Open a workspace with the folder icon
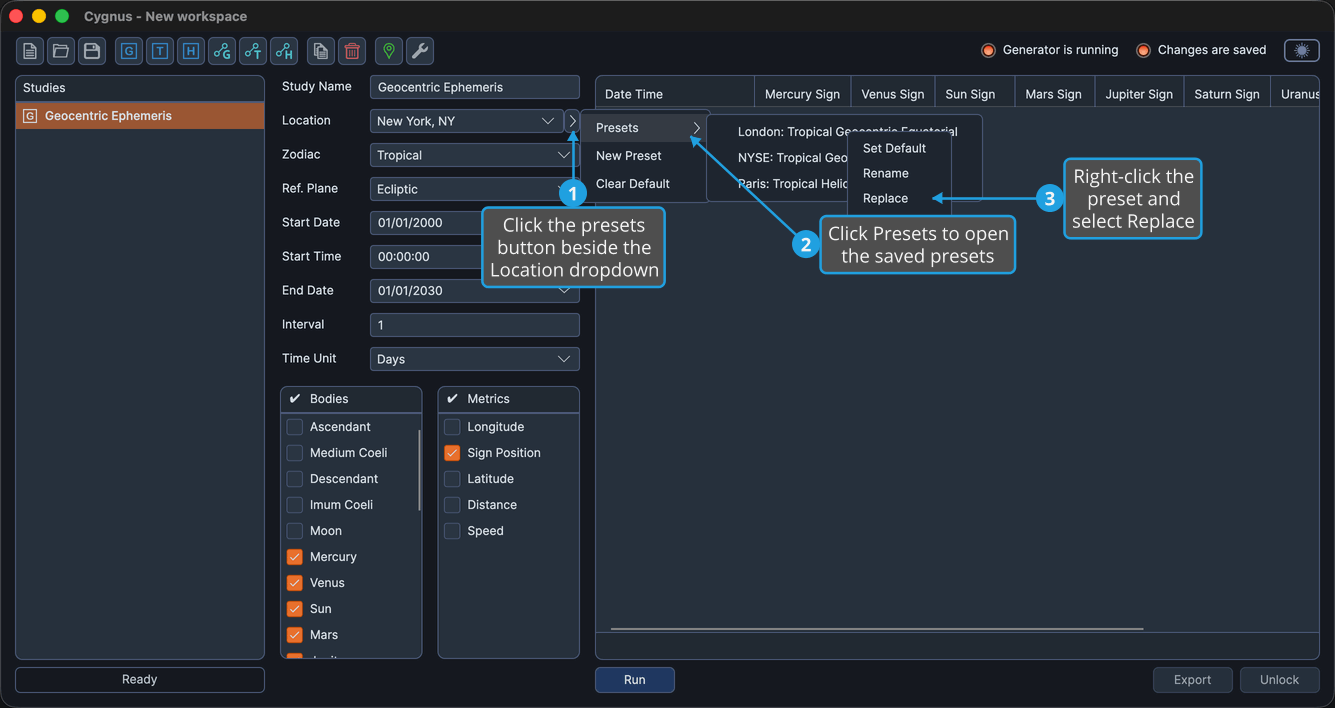 click(x=61, y=51)
